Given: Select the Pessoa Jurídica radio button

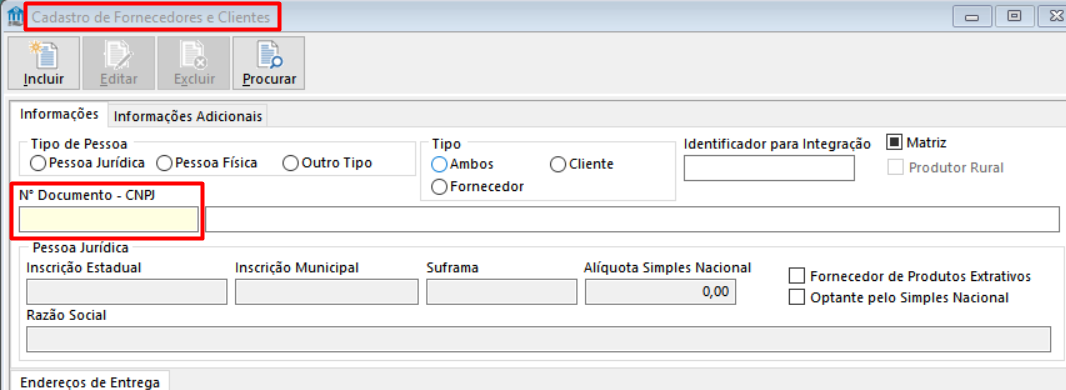Looking at the screenshot, I should click(38, 163).
